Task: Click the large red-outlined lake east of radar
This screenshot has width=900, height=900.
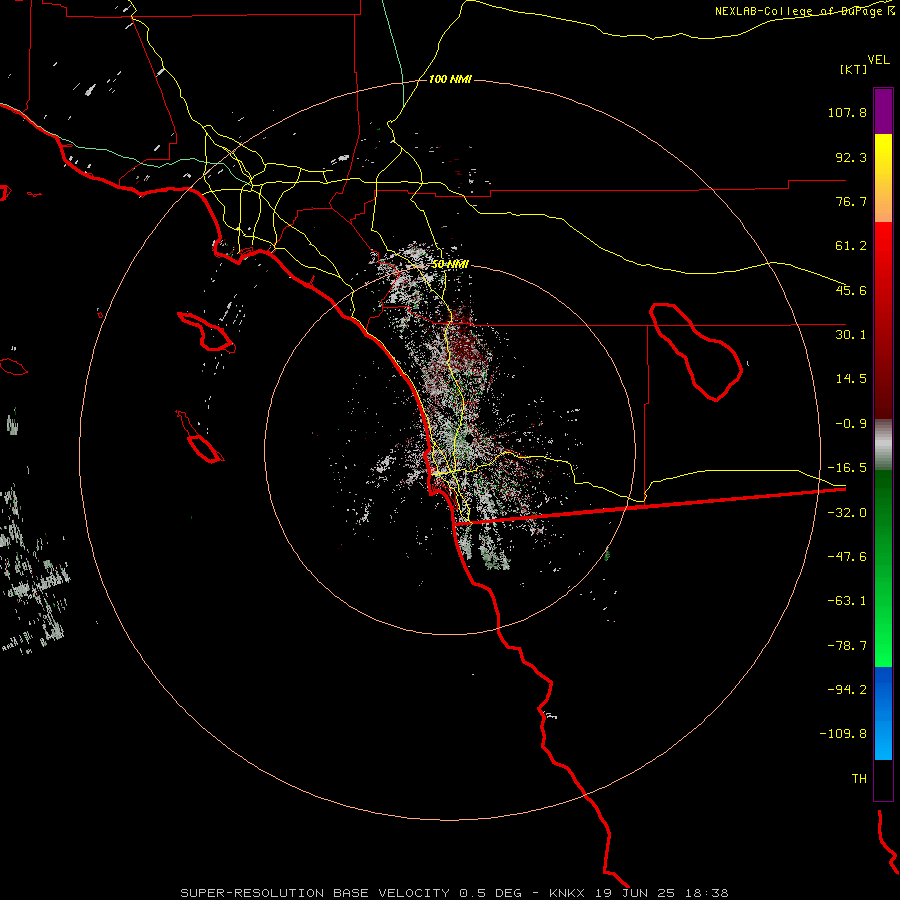Action: click(x=696, y=351)
